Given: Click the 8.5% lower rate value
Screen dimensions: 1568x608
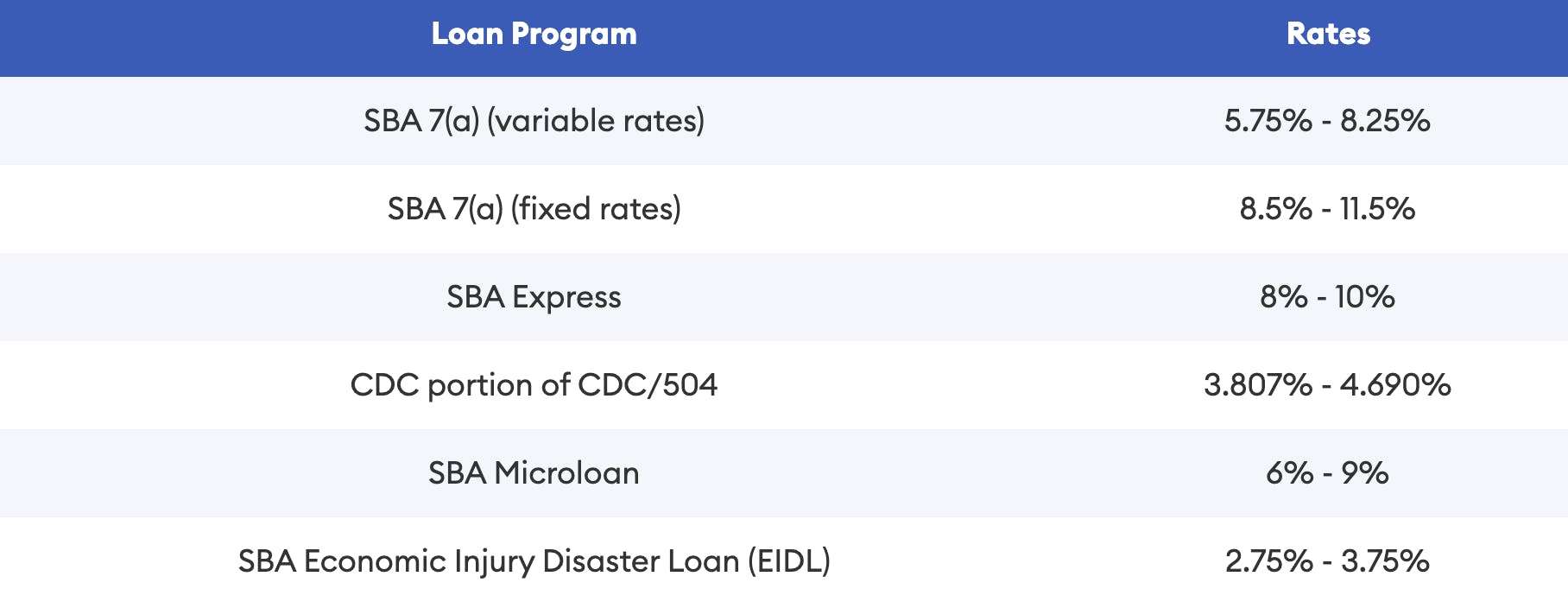Looking at the screenshot, I should click(1276, 209).
